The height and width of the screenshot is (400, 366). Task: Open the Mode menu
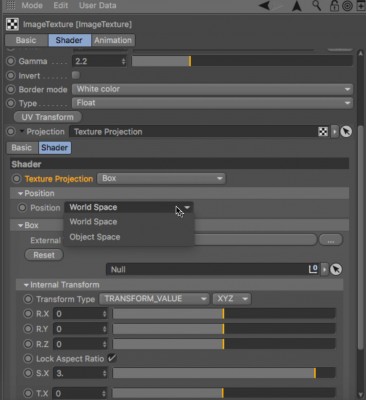coord(32,6)
